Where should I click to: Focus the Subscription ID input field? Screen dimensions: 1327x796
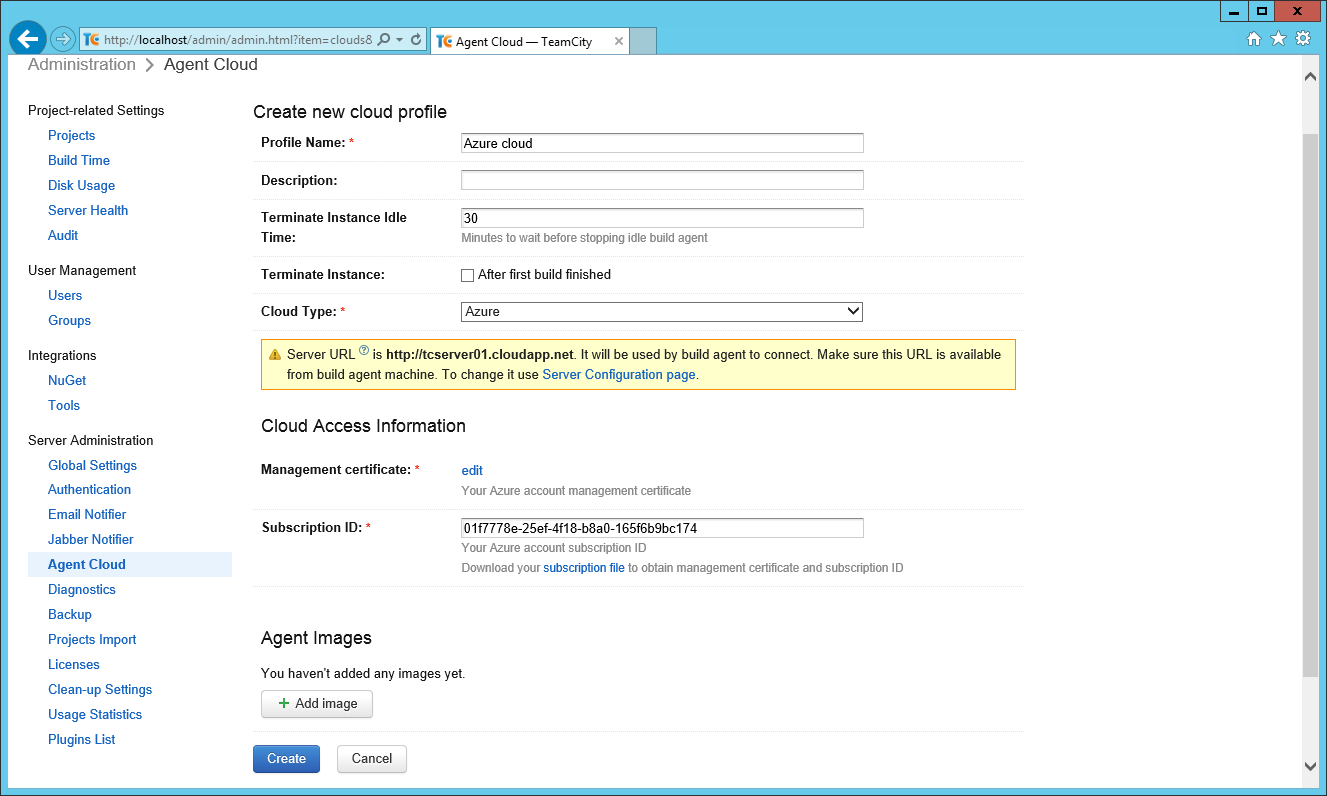[662, 528]
